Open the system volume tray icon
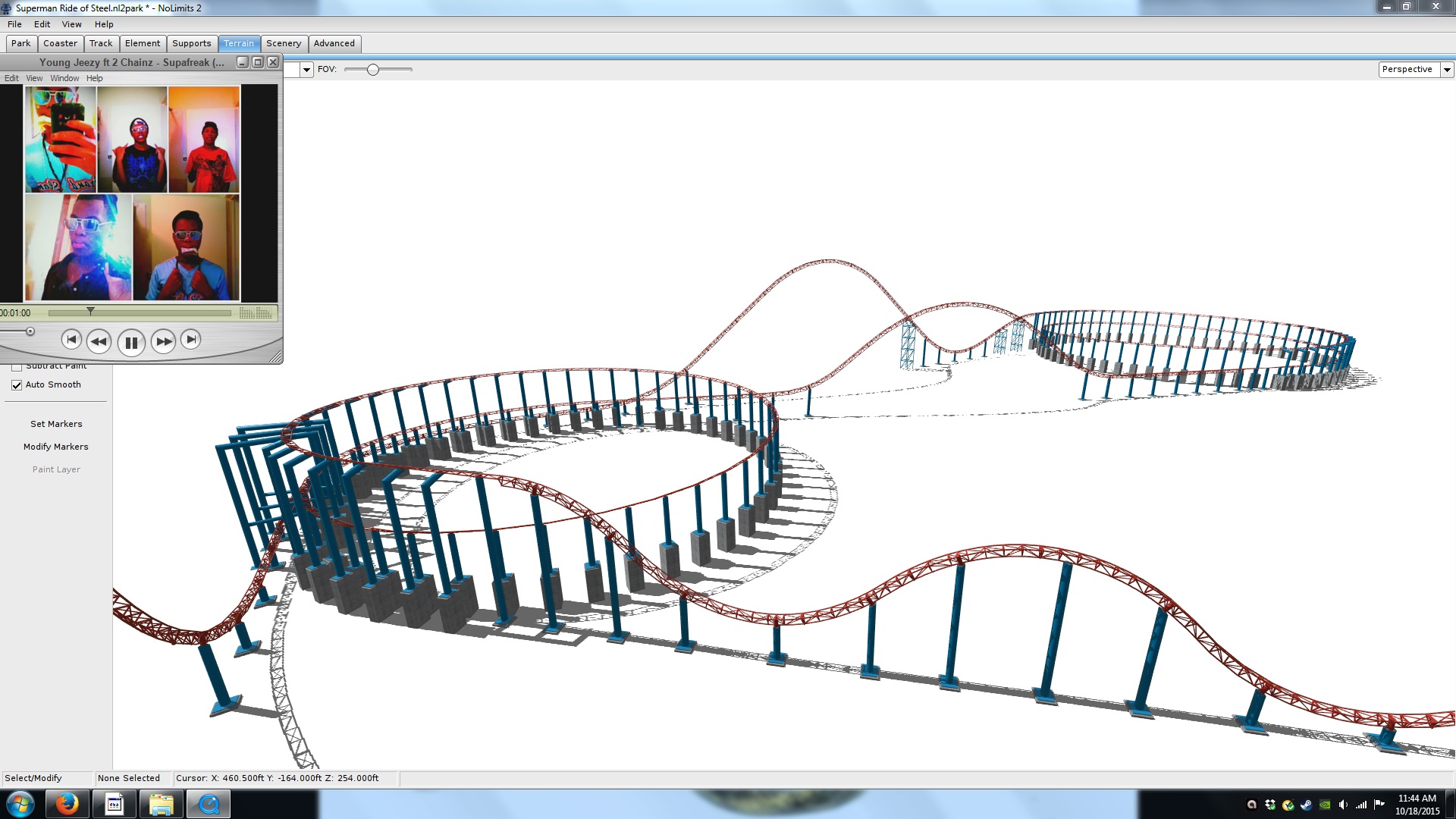The width and height of the screenshot is (1456, 819). (x=1343, y=805)
